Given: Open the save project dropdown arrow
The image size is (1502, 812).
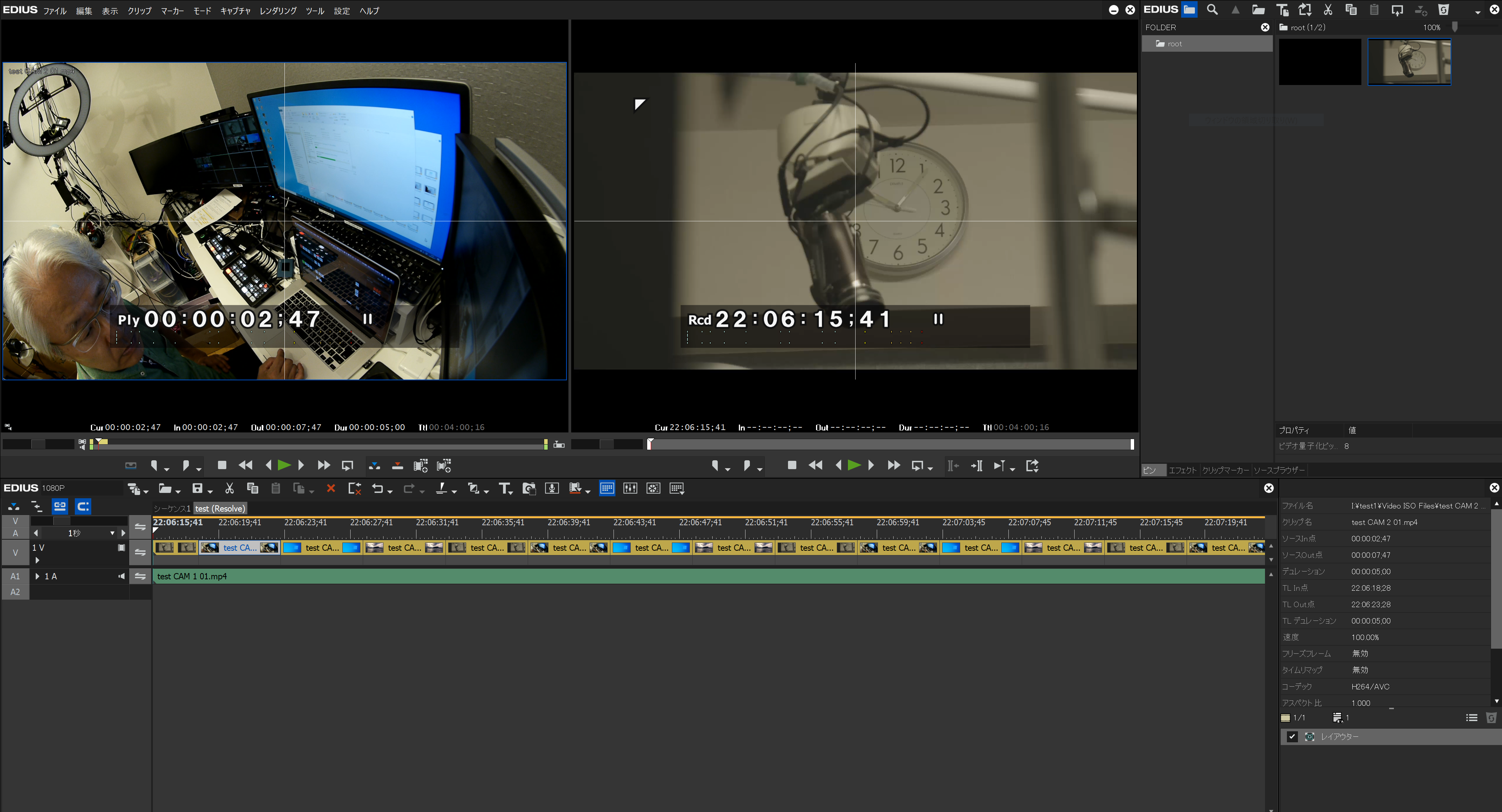Looking at the screenshot, I should tap(210, 491).
